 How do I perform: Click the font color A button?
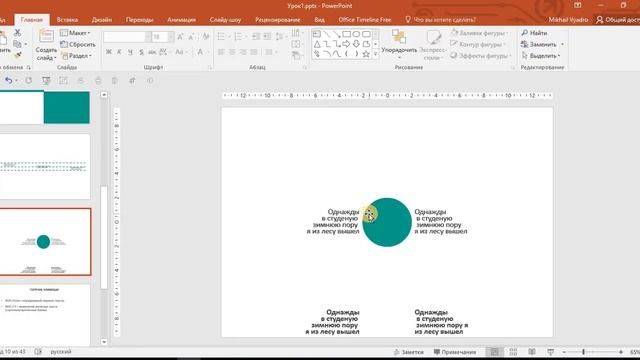click(x=200, y=52)
